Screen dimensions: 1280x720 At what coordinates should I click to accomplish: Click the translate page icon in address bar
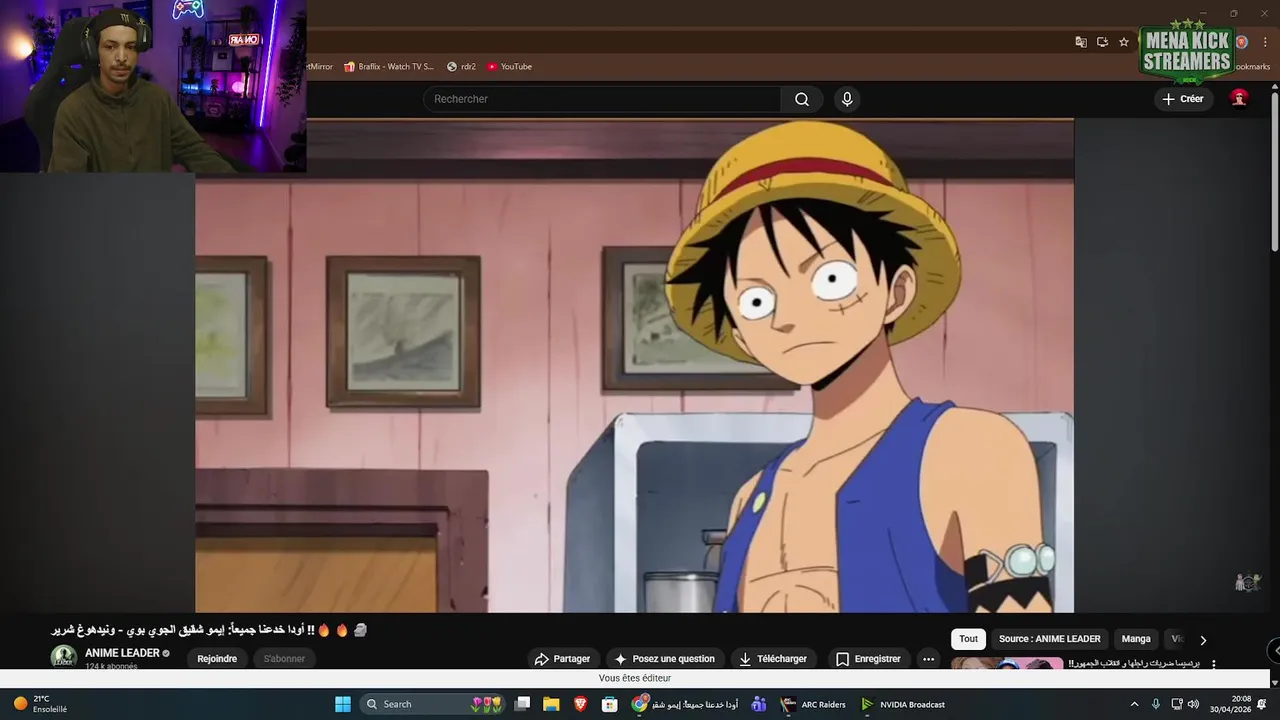point(1081,42)
